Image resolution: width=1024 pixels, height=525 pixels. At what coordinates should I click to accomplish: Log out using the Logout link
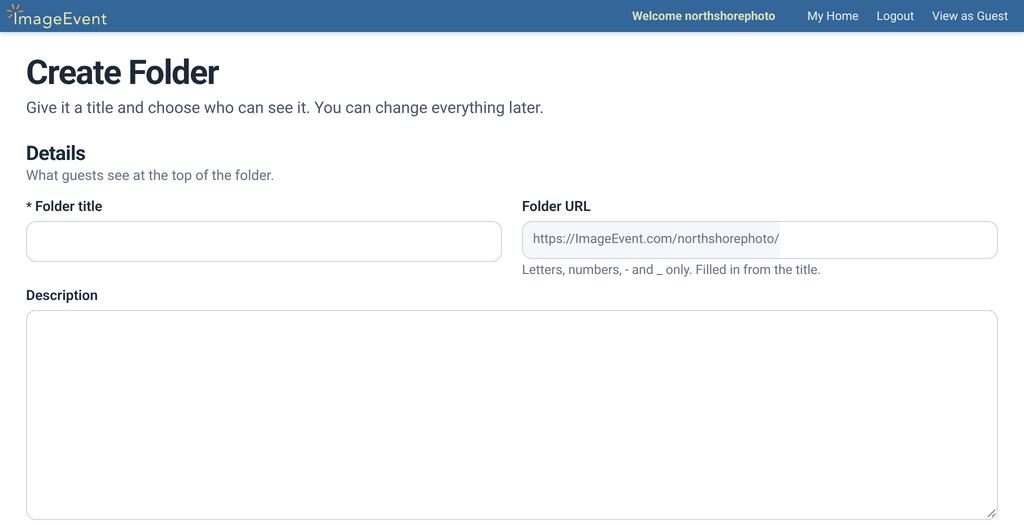[895, 16]
